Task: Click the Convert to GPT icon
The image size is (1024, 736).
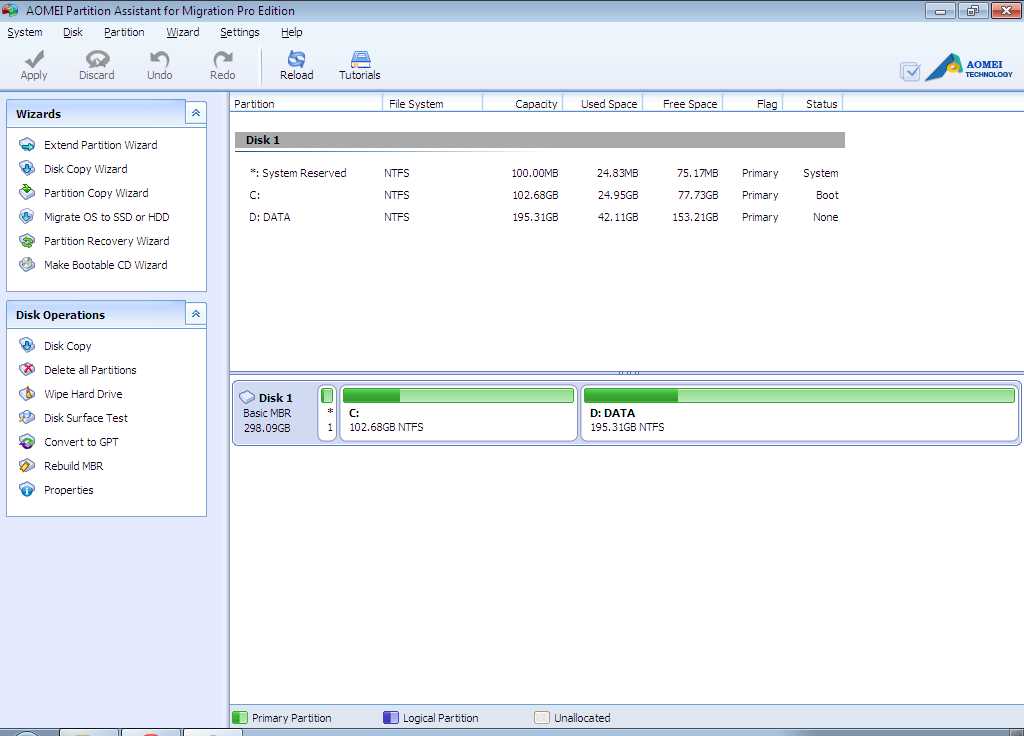Action: (x=27, y=441)
